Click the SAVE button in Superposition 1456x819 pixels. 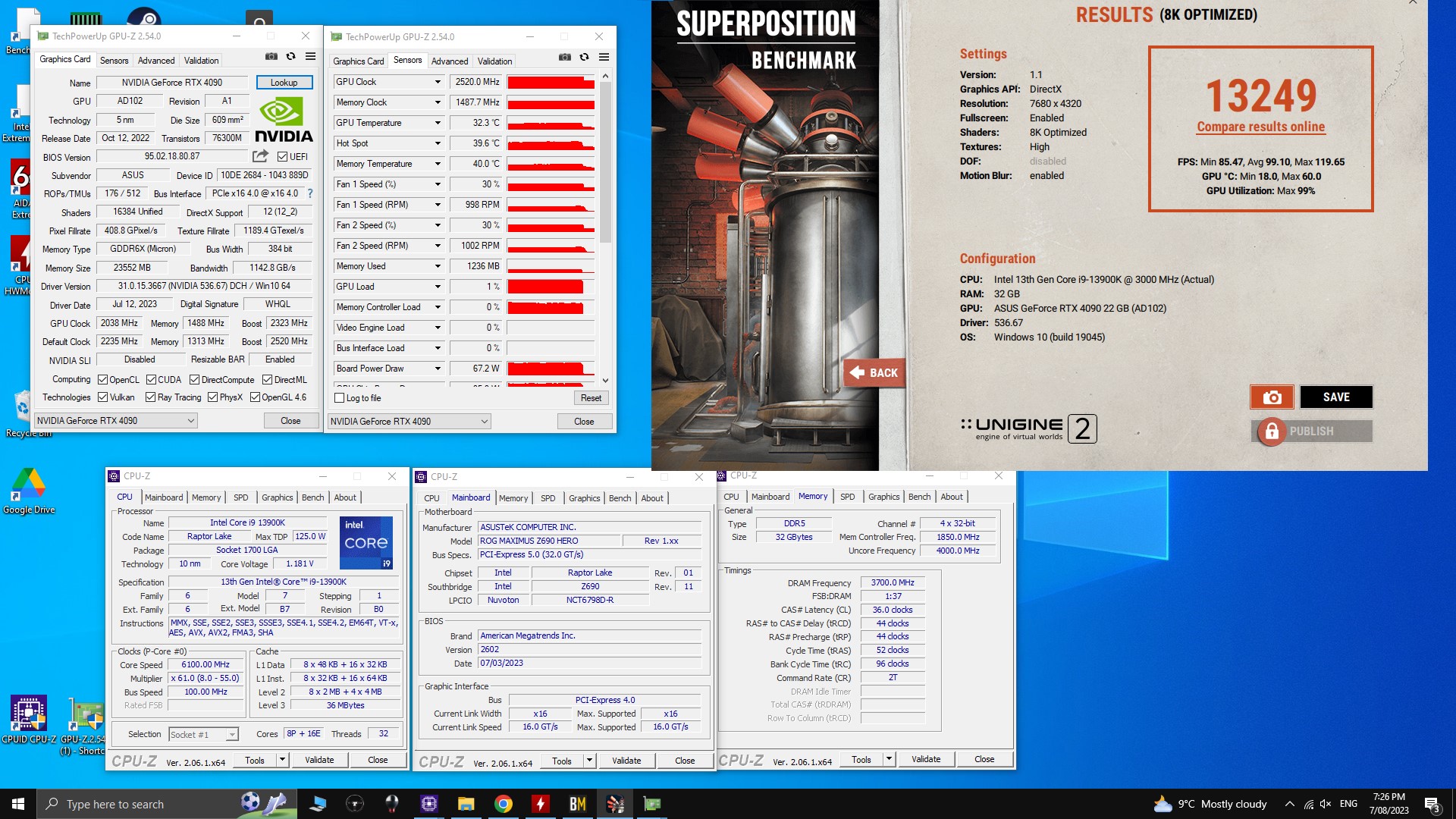coord(1336,397)
